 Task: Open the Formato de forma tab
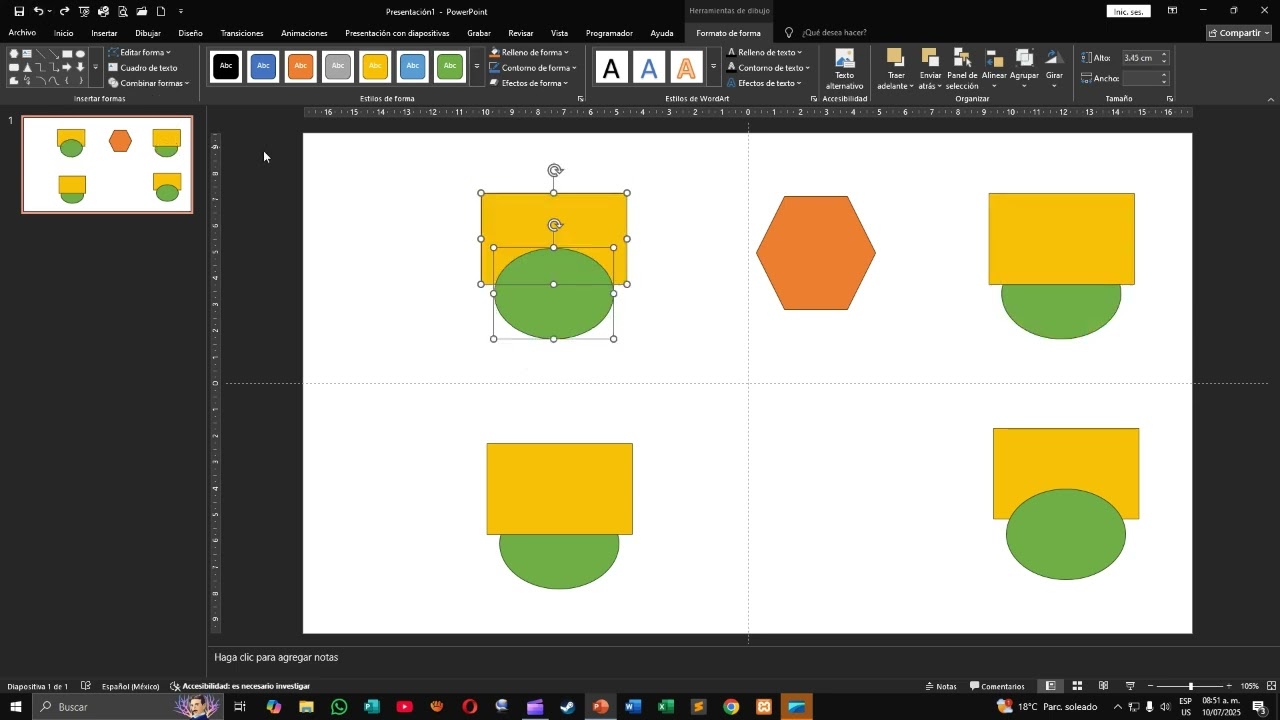coord(728,33)
